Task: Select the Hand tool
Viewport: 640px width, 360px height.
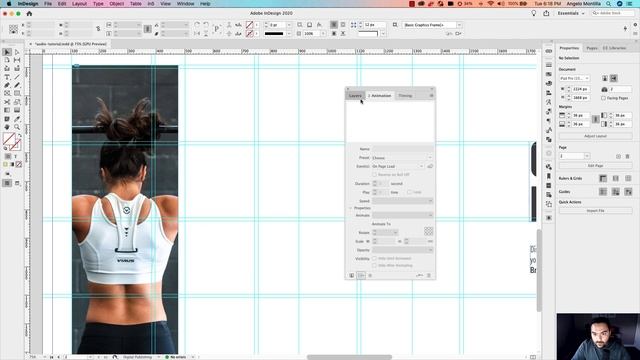Action: [x=7, y=127]
